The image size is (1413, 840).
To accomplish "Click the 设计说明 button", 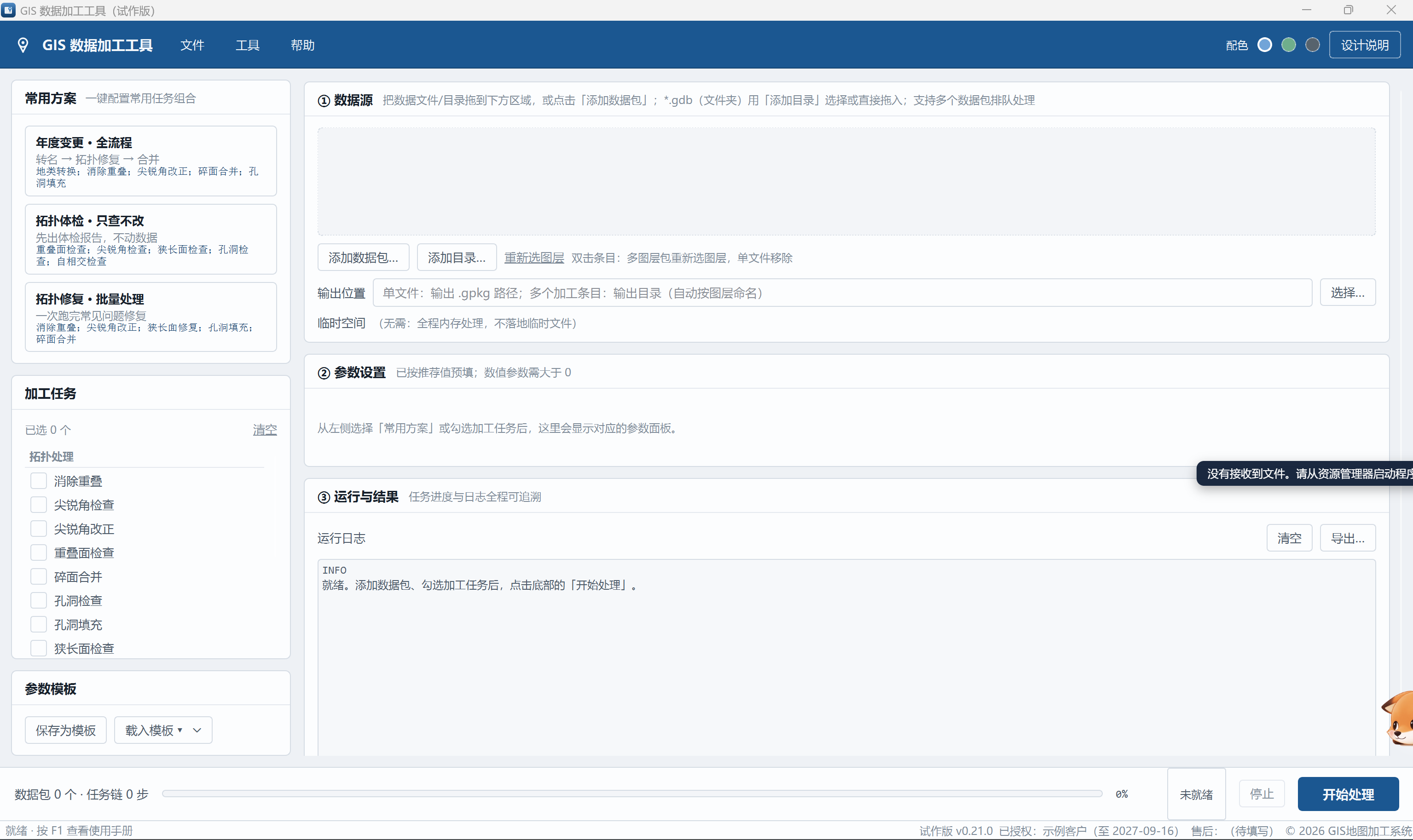I will tap(1365, 45).
